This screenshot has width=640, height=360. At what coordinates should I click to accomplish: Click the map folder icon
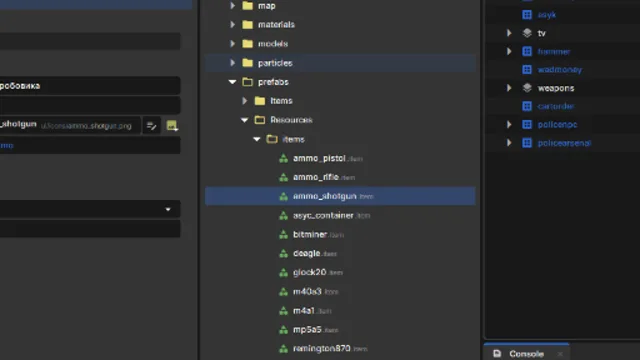click(247, 6)
